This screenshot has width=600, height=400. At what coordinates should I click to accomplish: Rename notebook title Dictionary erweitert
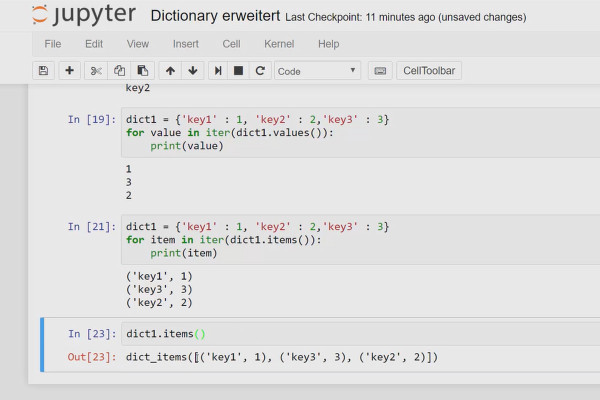[215, 16]
